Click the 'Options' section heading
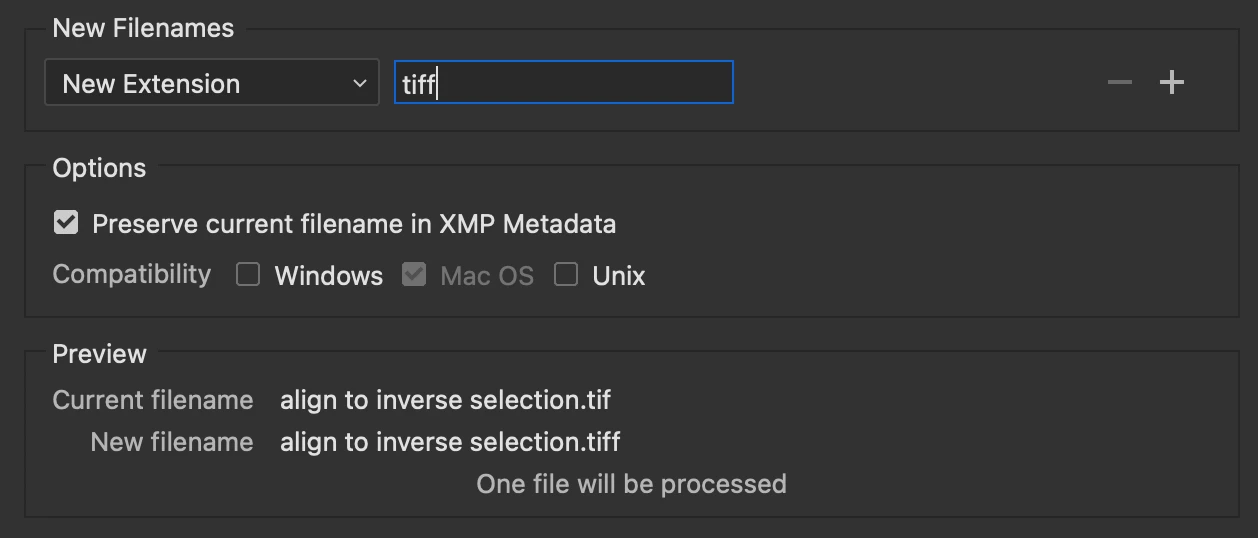Image resolution: width=1258 pixels, height=538 pixels. [99, 168]
